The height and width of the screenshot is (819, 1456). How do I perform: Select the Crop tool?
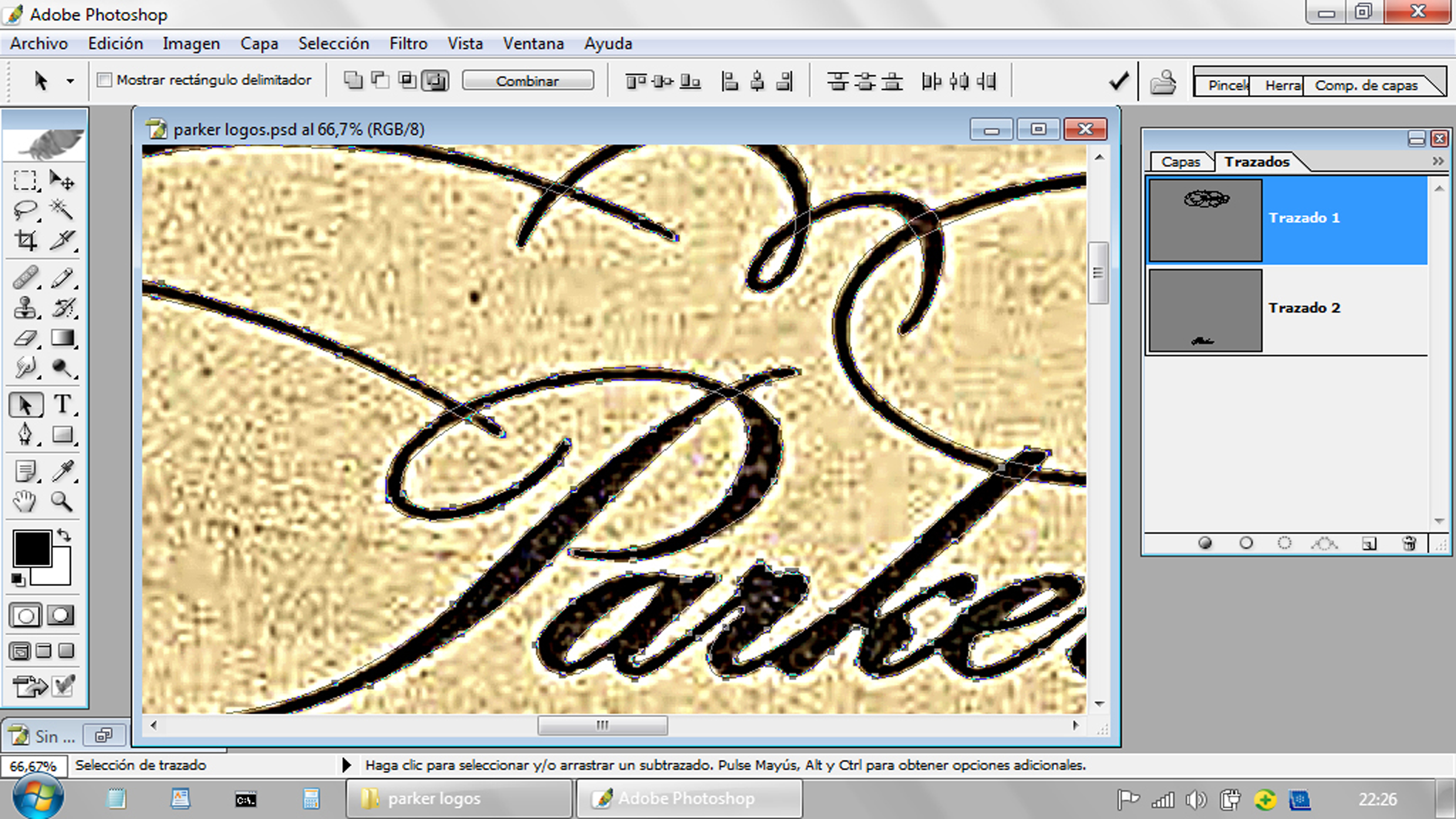pyautogui.click(x=26, y=241)
